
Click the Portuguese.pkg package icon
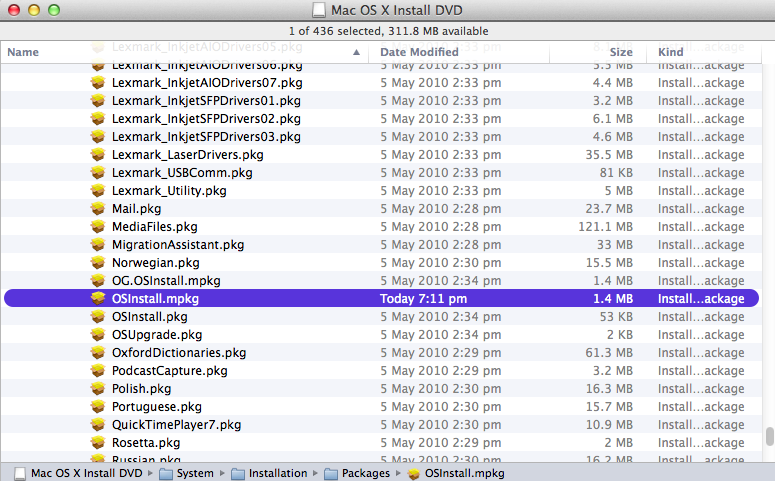98,406
